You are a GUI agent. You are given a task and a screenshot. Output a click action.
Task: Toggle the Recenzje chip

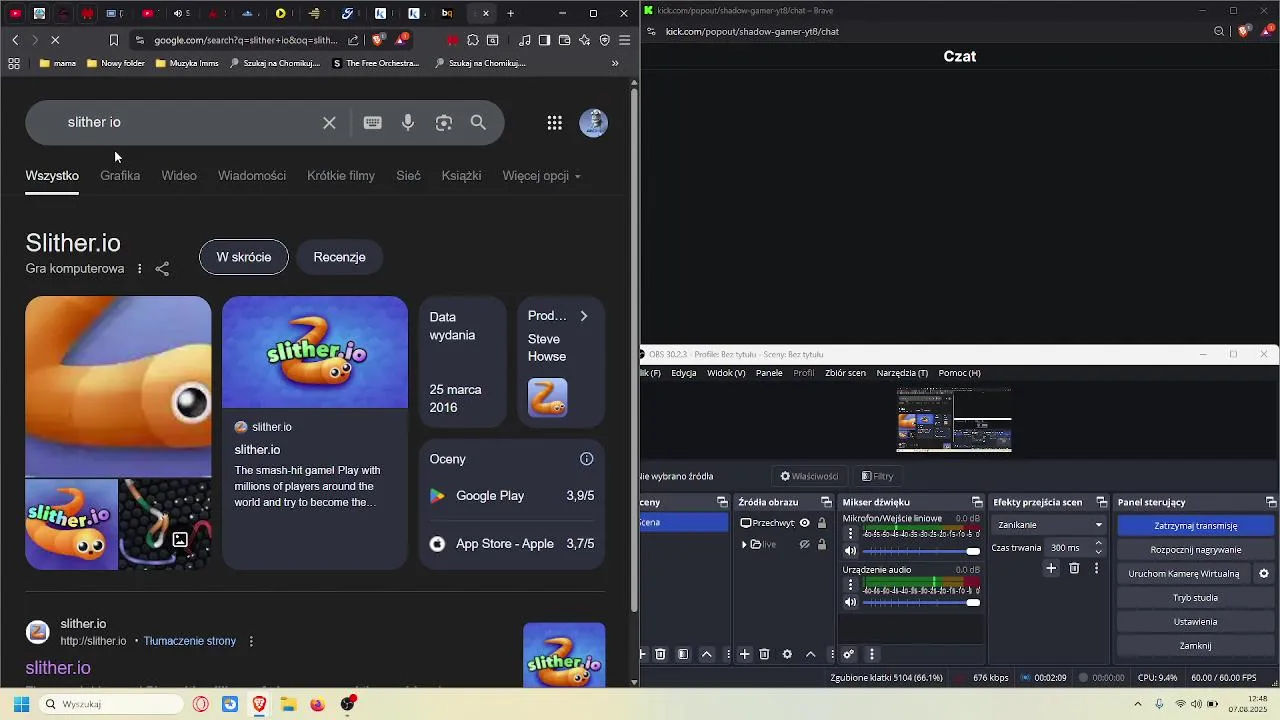tap(340, 257)
